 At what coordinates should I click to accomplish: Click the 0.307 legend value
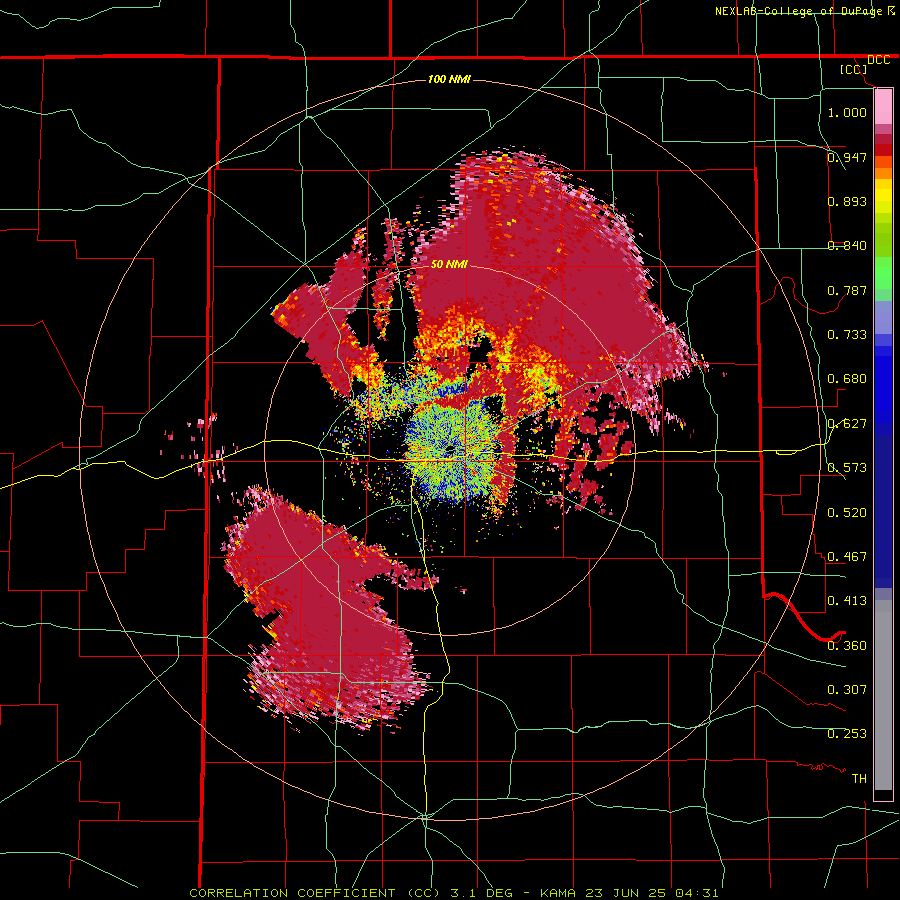(x=847, y=690)
